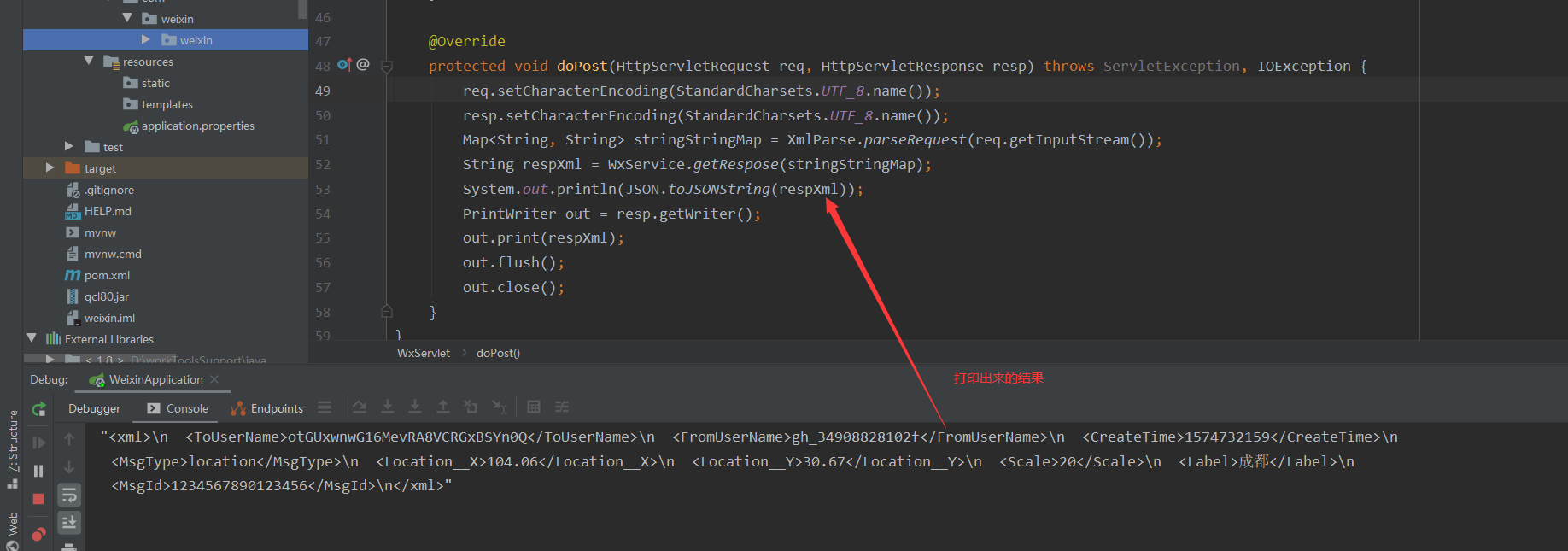Click the WxServlet breadcrumb

424,353
